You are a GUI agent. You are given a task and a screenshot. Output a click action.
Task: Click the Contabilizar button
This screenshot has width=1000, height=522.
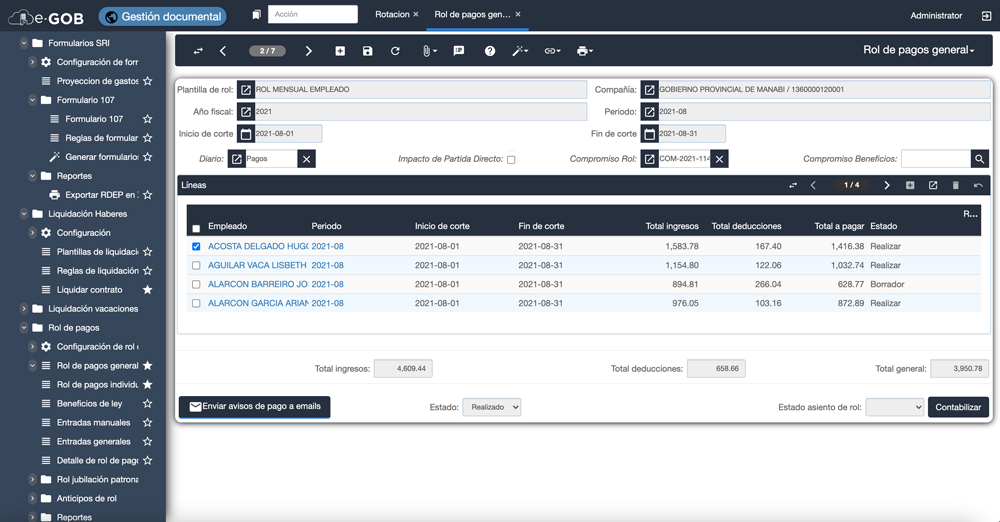tap(958, 407)
